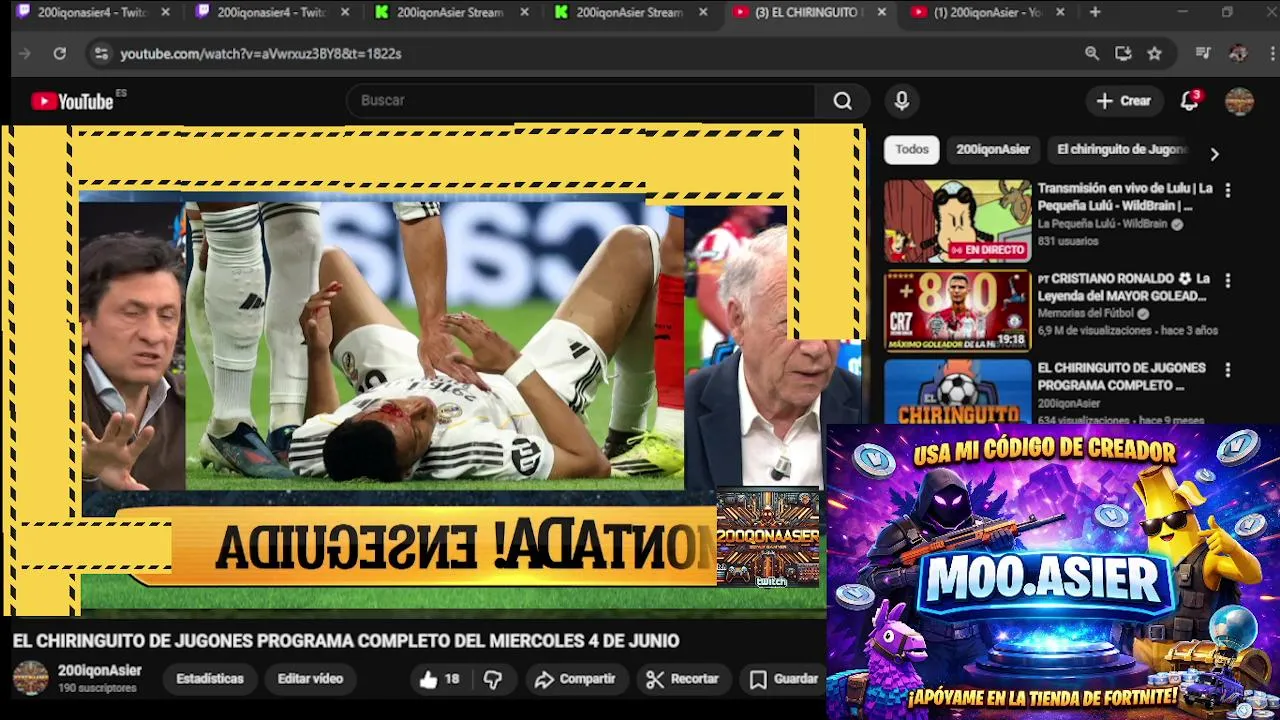Start voice search with the microphone icon
The height and width of the screenshot is (720, 1280).
[902, 101]
